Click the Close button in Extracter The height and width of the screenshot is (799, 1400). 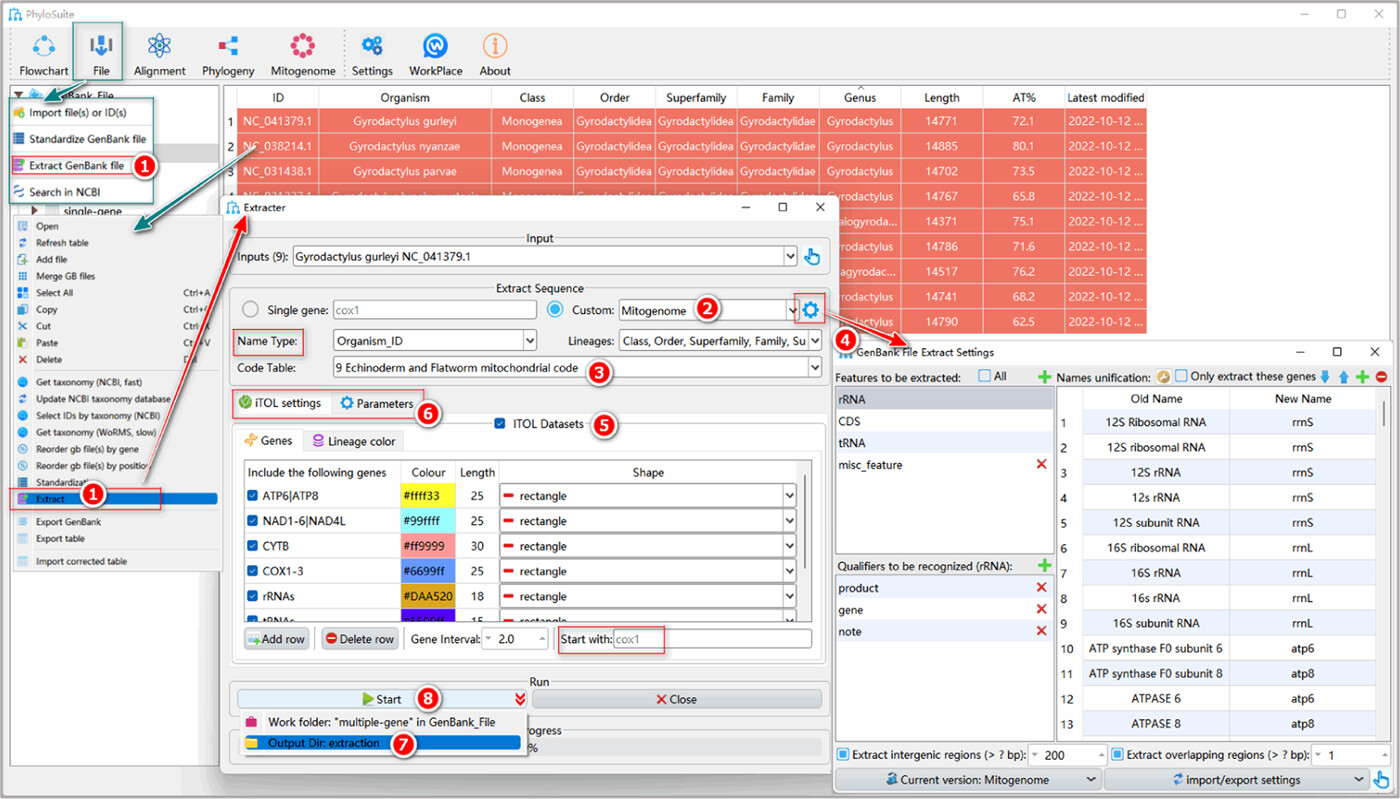tap(676, 699)
